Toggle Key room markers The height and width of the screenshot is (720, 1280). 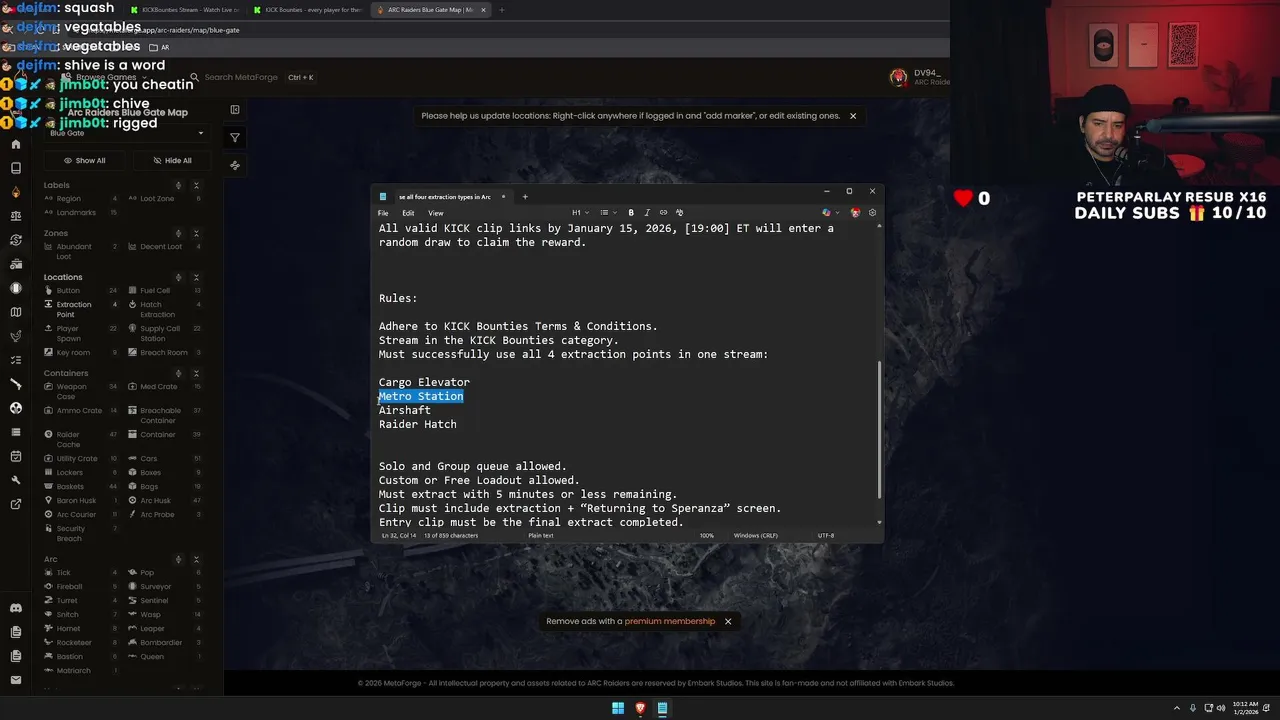point(81,353)
